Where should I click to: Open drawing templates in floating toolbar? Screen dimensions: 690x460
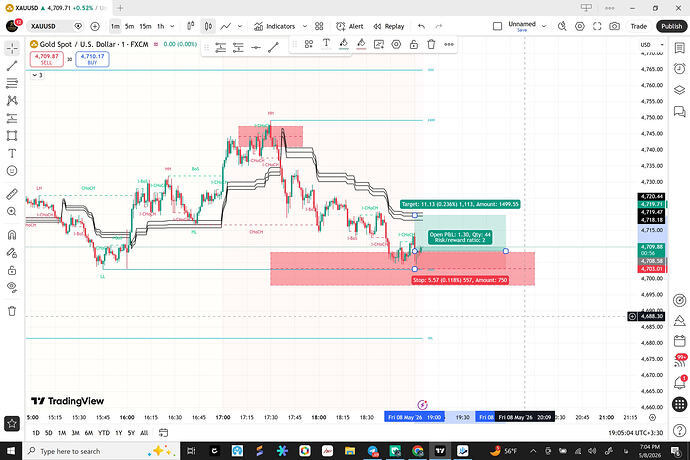[308, 44]
